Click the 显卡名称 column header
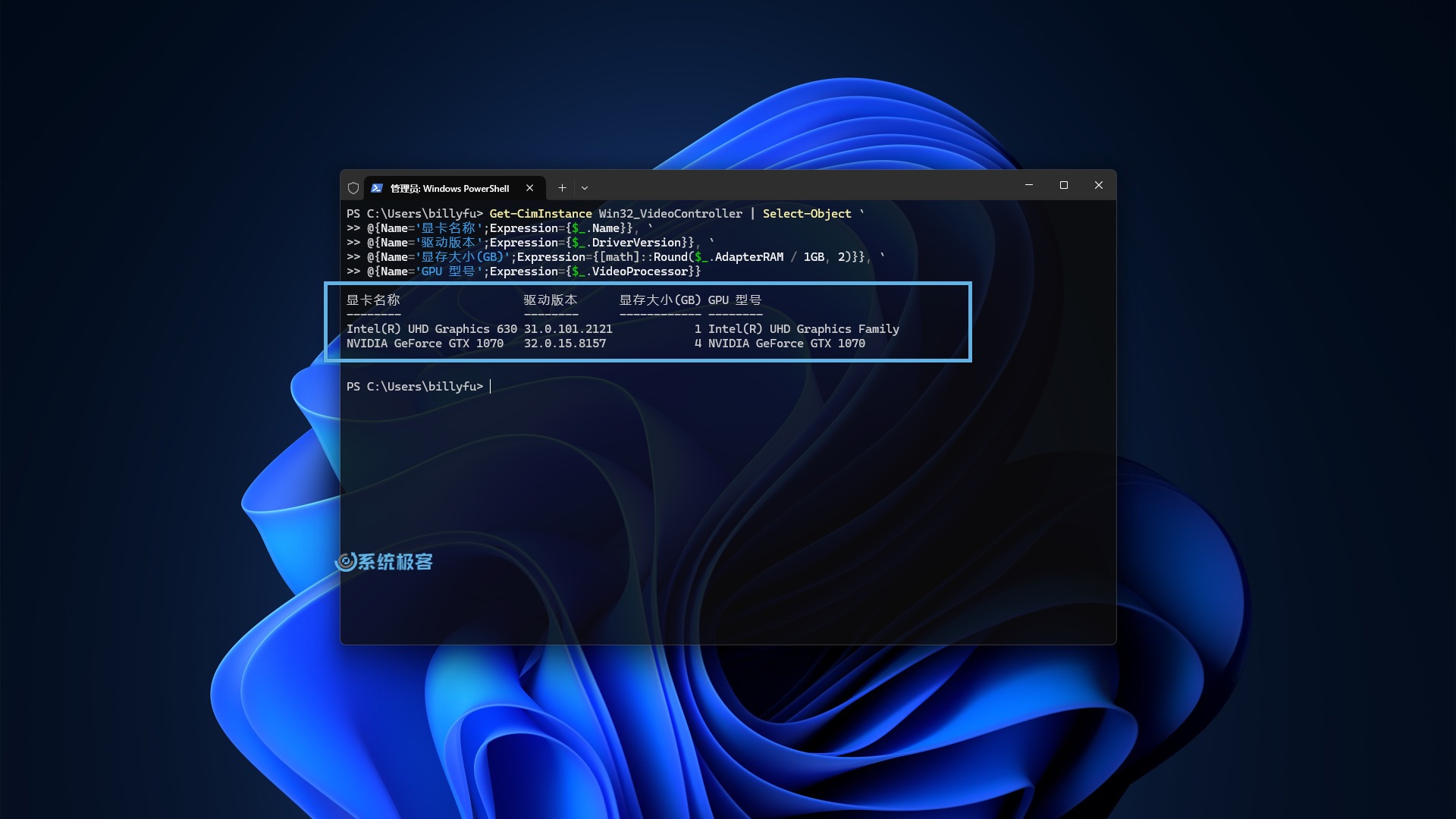1456x819 pixels. pos(372,300)
